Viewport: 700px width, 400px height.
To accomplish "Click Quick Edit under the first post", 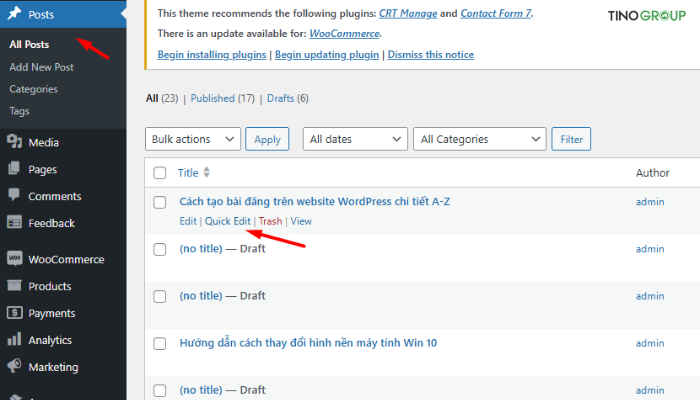I will click(x=228, y=221).
